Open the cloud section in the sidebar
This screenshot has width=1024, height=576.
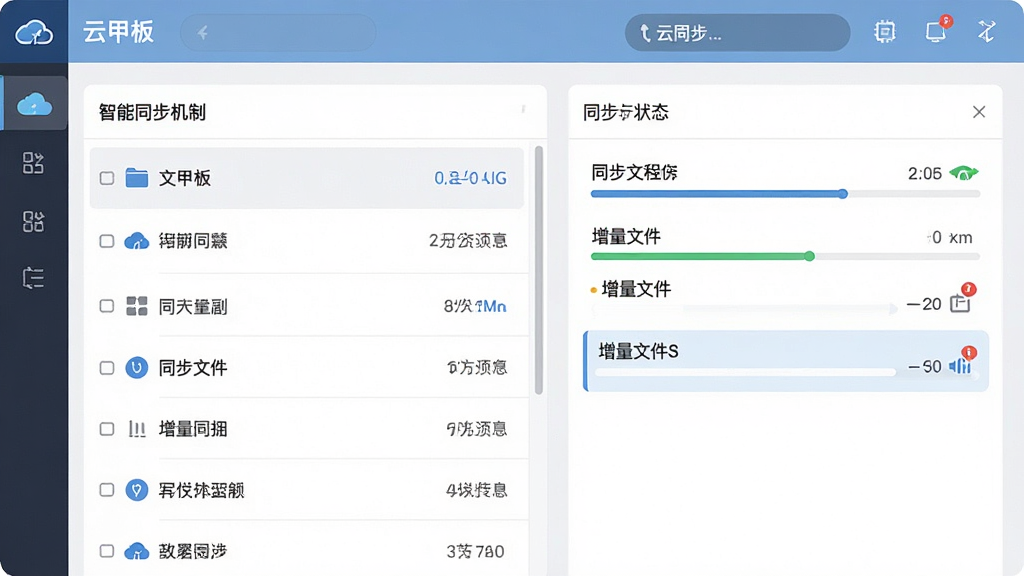34,103
